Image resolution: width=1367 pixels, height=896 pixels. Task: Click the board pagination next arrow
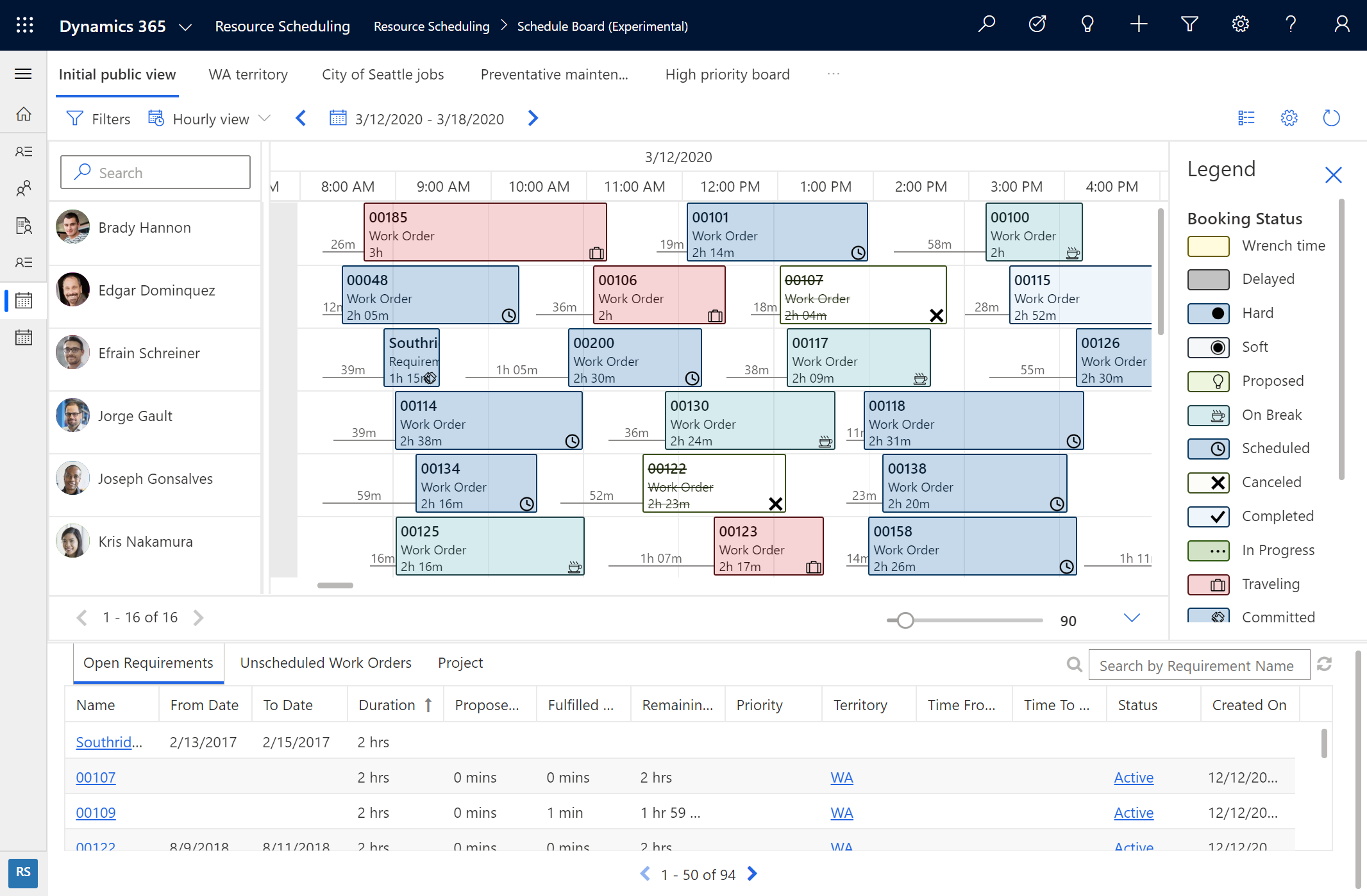[198, 617]
